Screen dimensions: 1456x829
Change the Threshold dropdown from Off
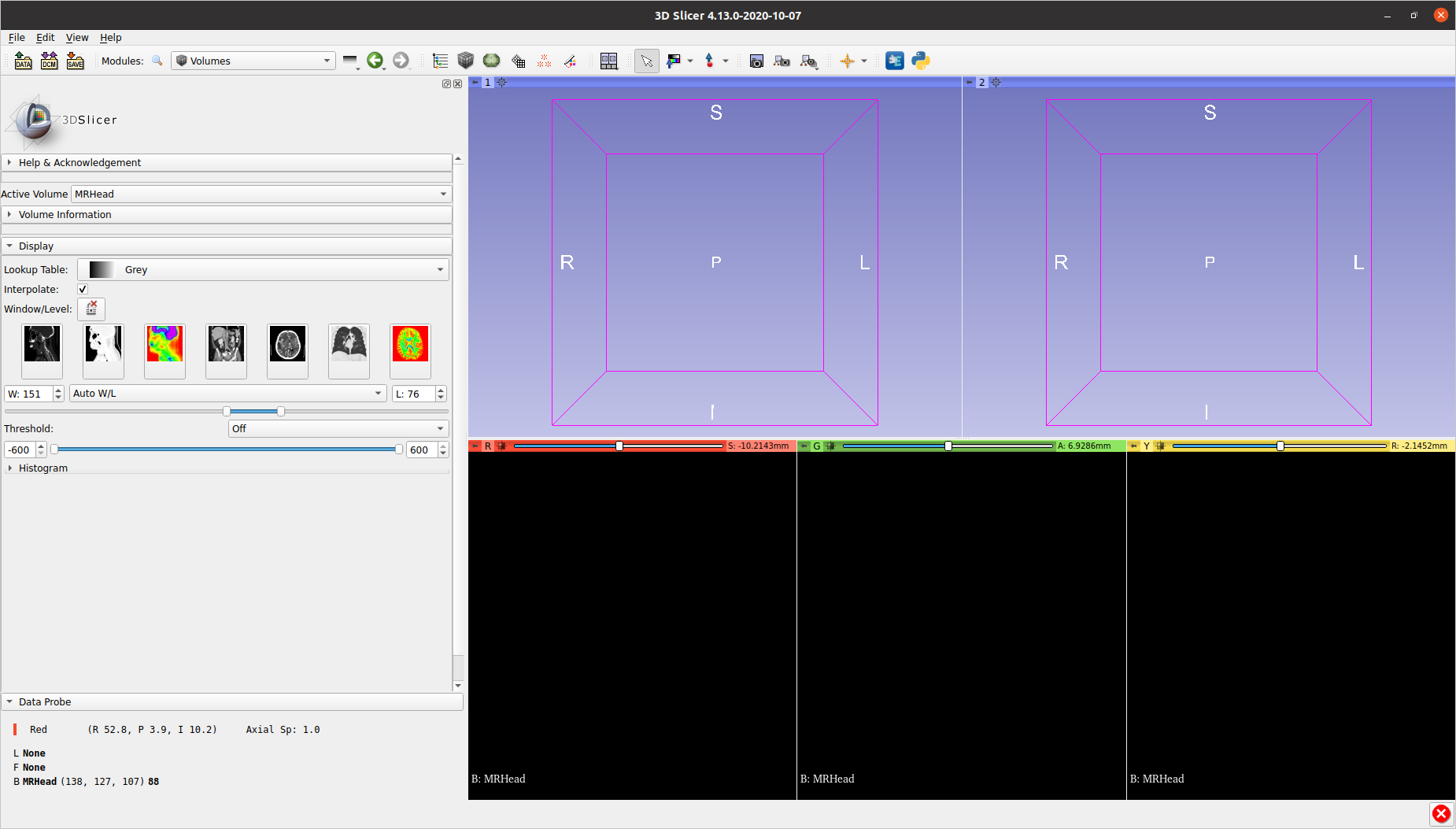click(338, 428)
